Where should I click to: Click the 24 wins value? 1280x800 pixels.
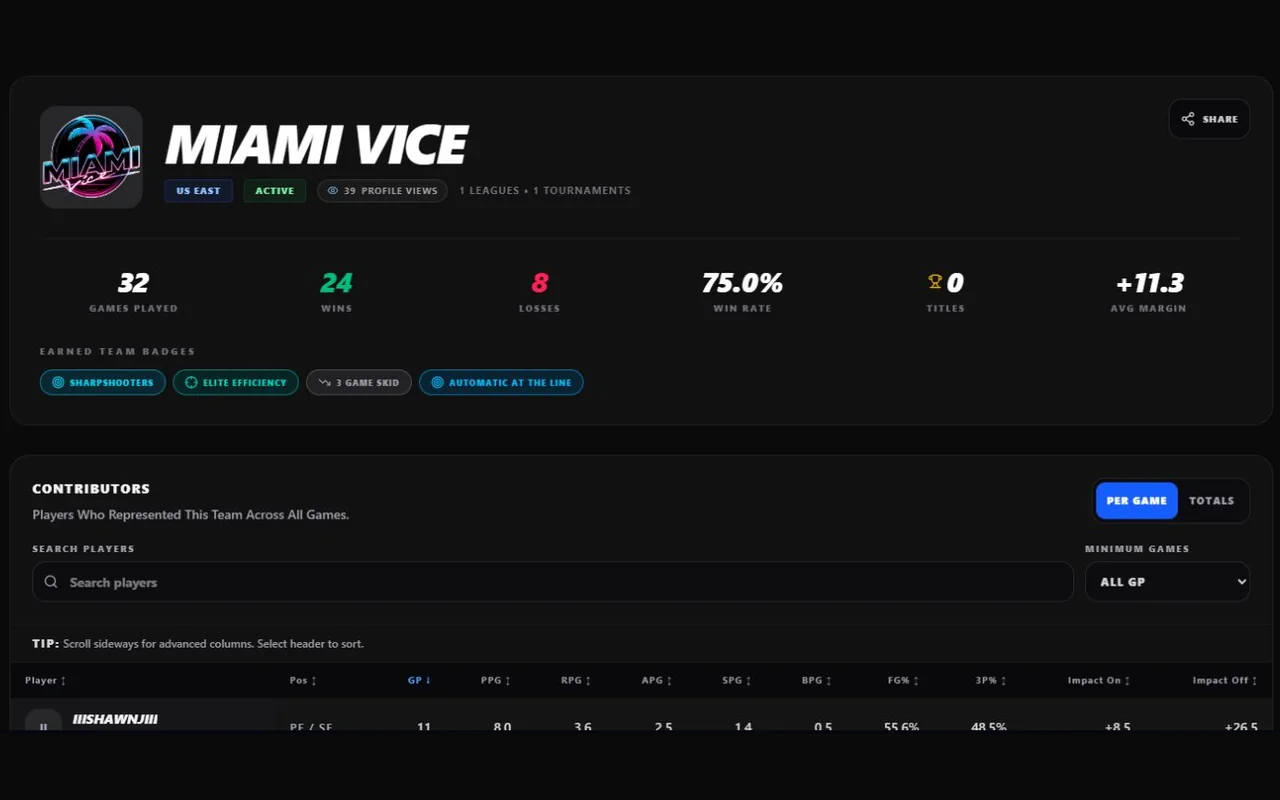(336, 283)
